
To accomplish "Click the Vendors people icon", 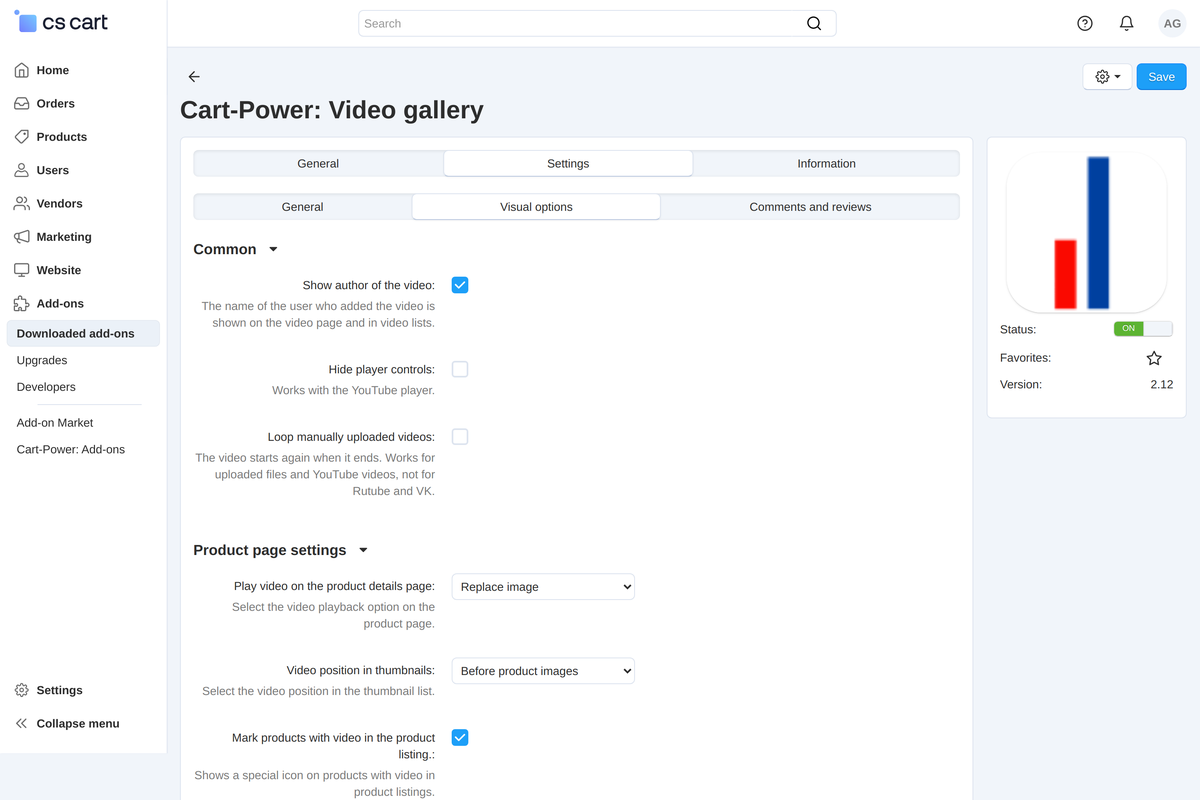I will tap(21, 203).
